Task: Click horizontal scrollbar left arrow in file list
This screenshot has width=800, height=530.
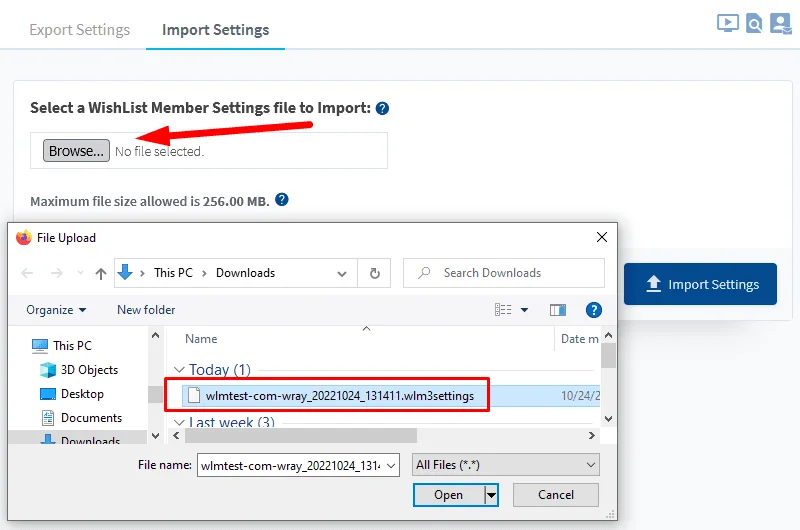Action: click(x=177, y=436)
